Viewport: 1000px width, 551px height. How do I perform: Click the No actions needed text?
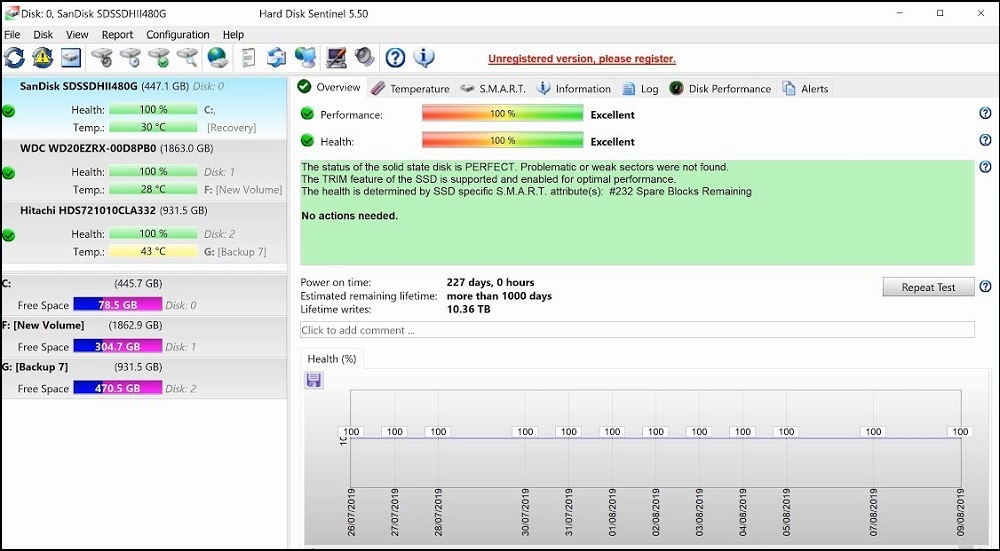pos(349,216)
